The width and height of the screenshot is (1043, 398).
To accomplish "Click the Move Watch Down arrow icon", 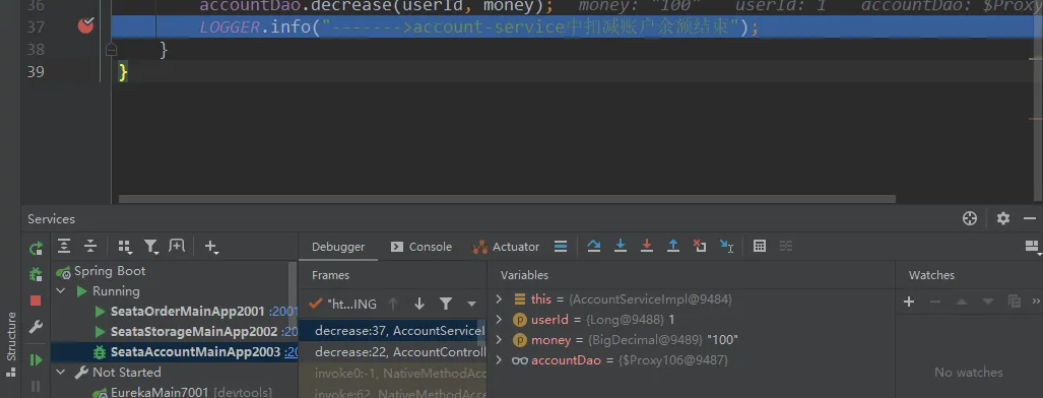I will 988,301.
